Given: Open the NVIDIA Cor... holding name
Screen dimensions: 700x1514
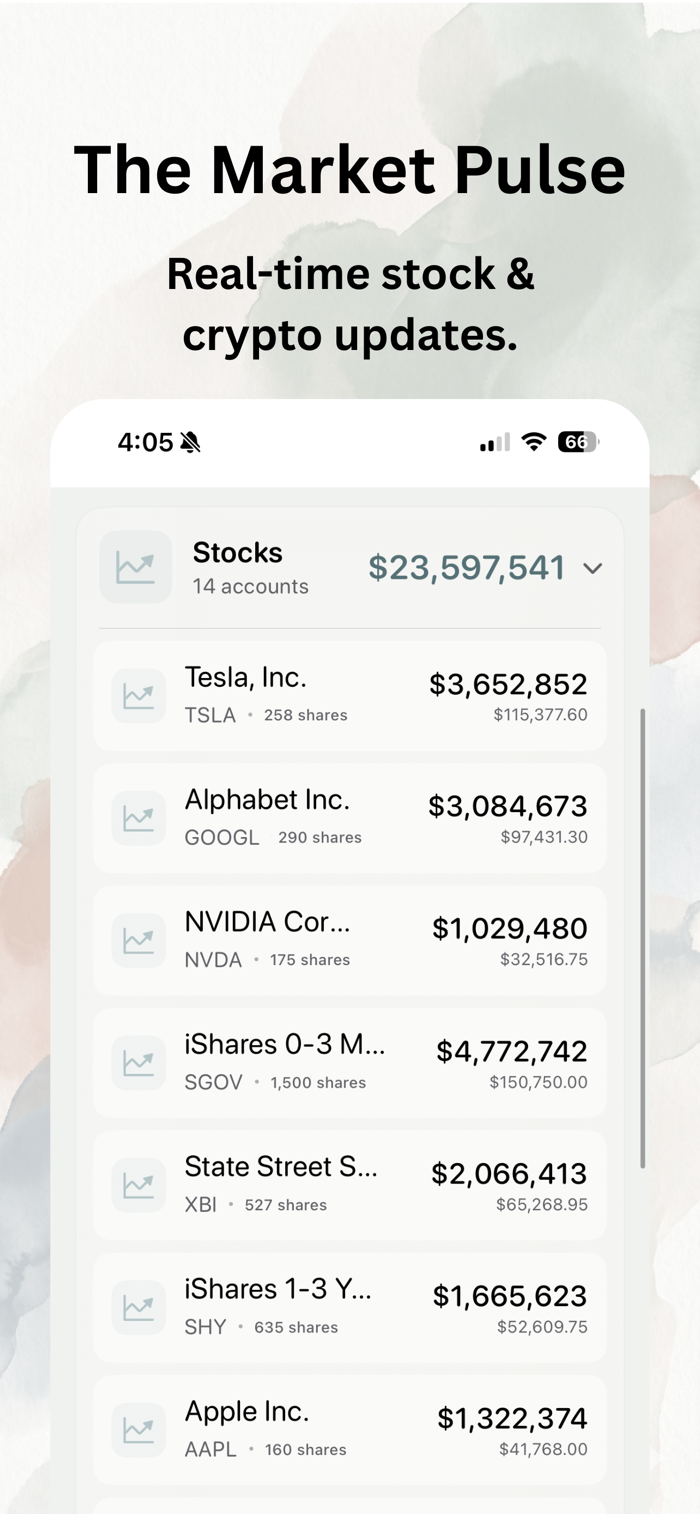Looking at the screenshot, I should [268, 922].
